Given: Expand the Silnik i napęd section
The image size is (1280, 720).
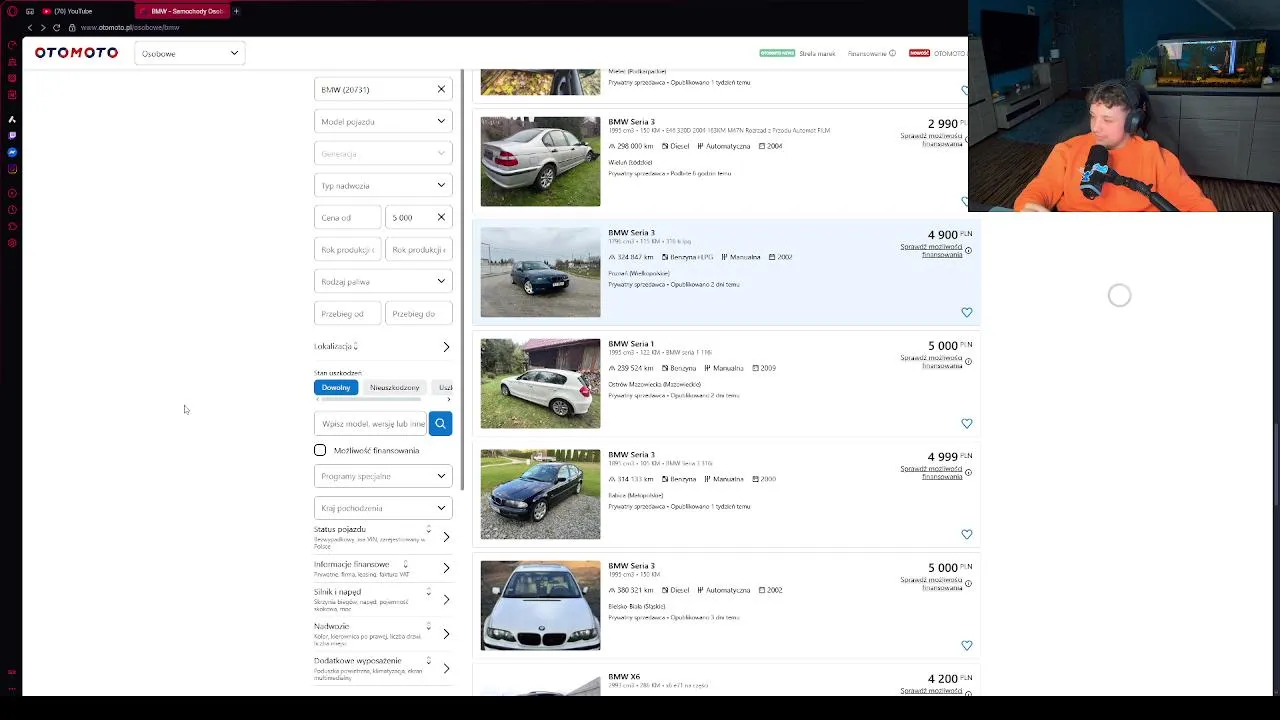Looking at the screenshot, I should (x=383, y=599).
